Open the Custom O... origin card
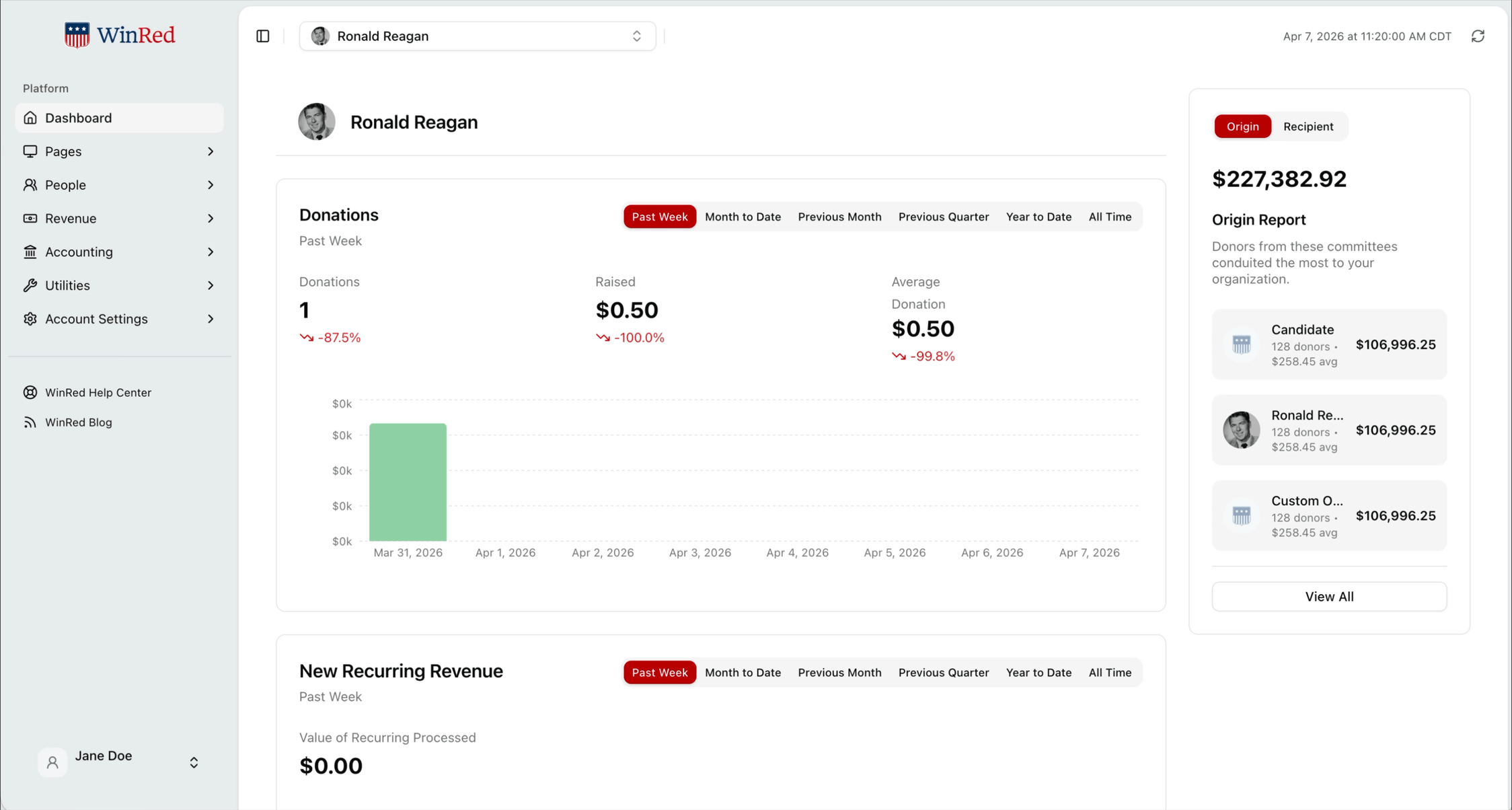This screenshot has width=1512, height=810. [x=1329, y=515]
